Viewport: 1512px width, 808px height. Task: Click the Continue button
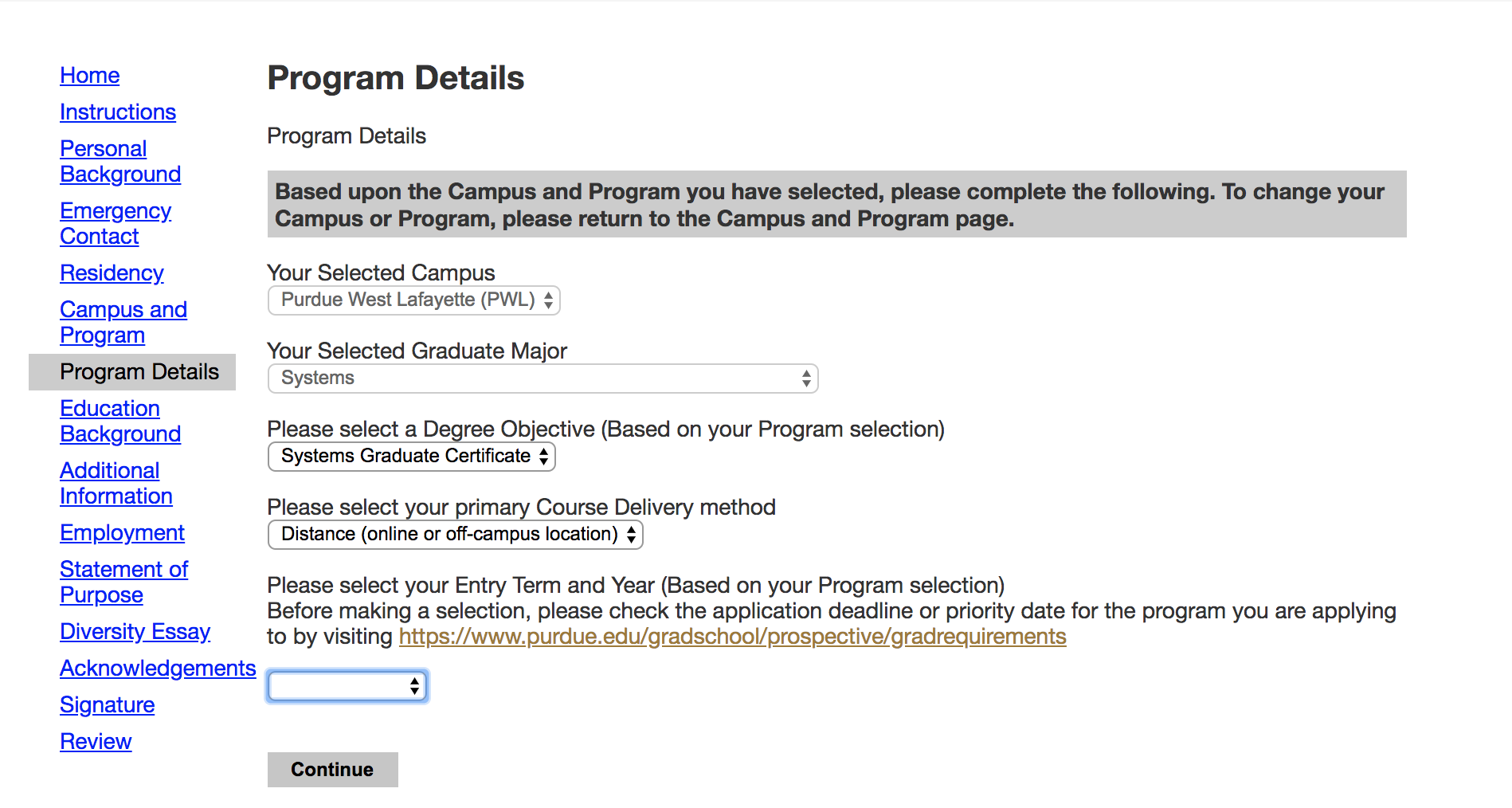(332, 770)
